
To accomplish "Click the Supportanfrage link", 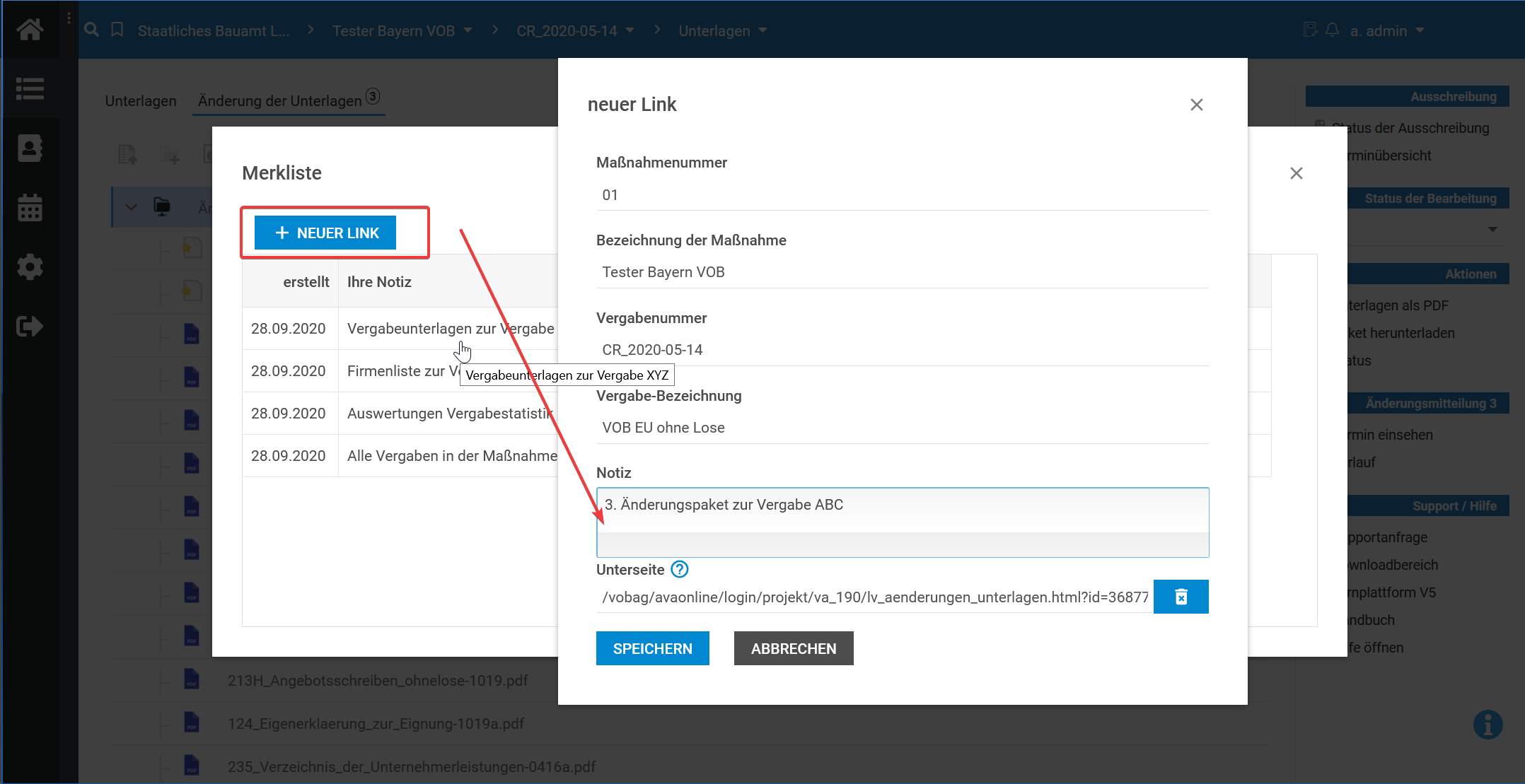I will pyautogui.click(x=1388, y=537).
